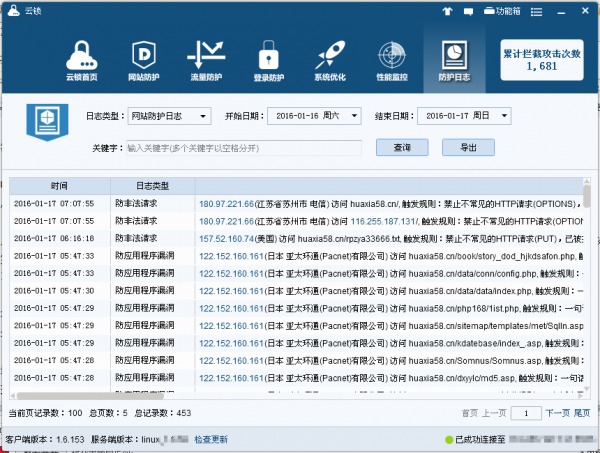Jump to 尾页 last page
This screenshot has height=453, width=600.
pyautogui.click(x=582, y=412)
